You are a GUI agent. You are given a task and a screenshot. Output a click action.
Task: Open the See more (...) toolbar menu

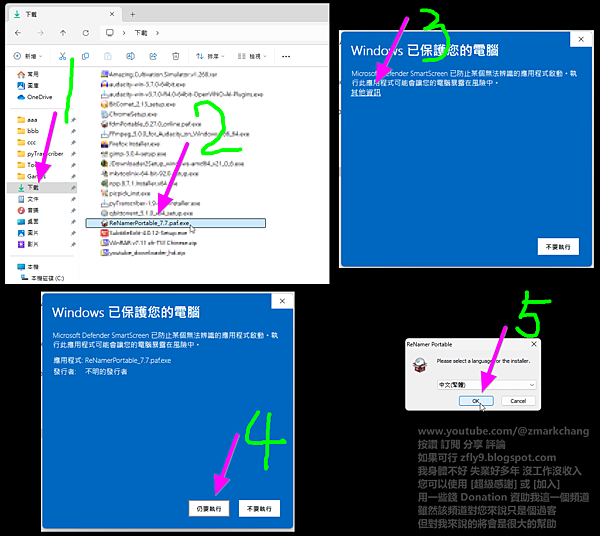tap(286, 56)
